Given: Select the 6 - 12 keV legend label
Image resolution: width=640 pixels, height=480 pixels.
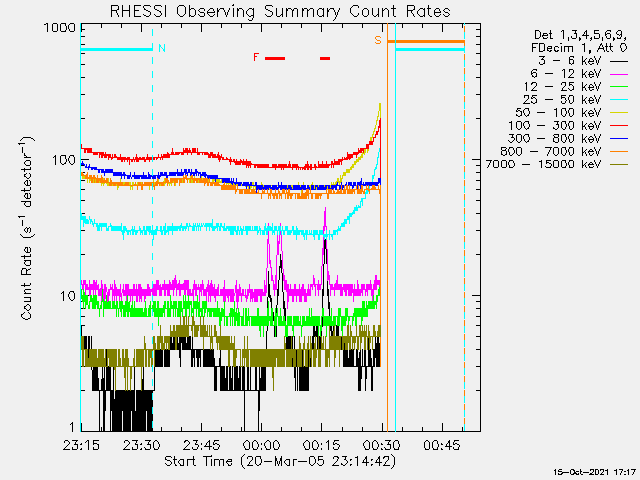Looking at the screenshot, I should (566, 74).
